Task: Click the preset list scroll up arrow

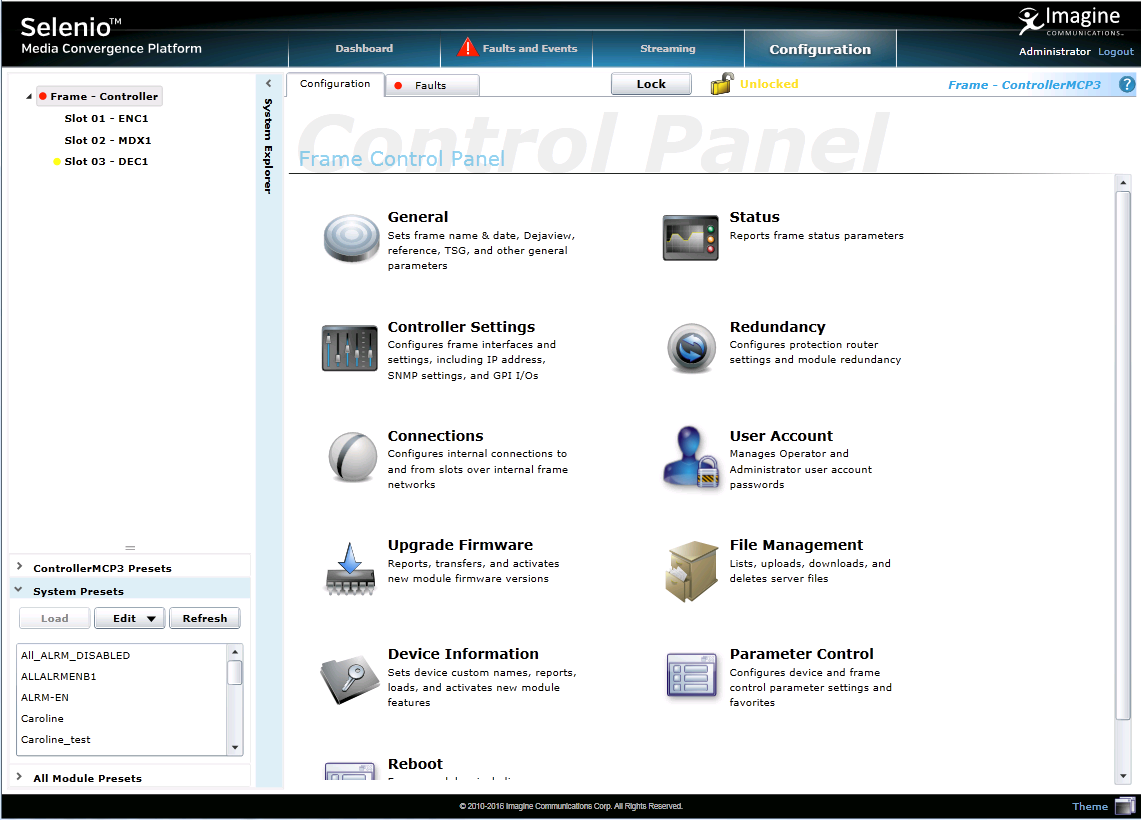Action: [234, 651]
